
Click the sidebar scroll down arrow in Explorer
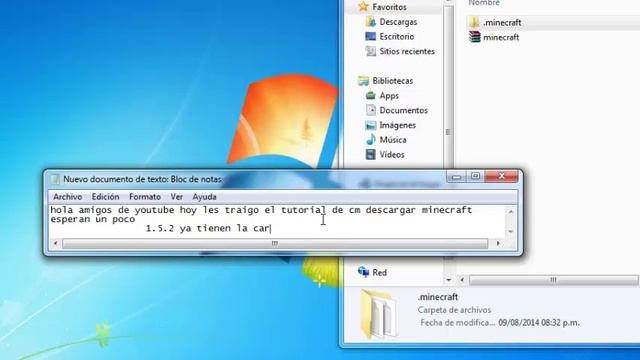click(x=449, y=280)
